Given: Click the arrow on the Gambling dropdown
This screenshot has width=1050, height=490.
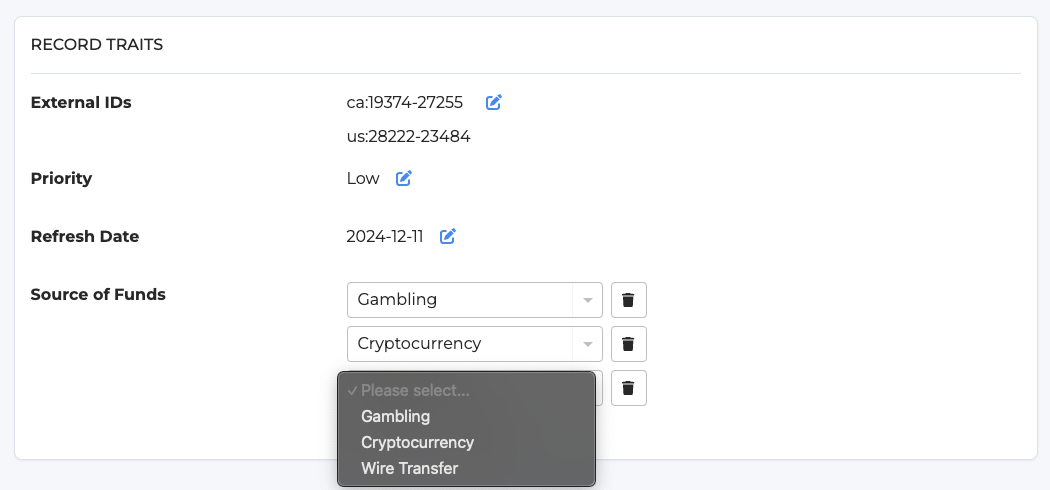Looking at the screenshot, I should coord(588,300).
